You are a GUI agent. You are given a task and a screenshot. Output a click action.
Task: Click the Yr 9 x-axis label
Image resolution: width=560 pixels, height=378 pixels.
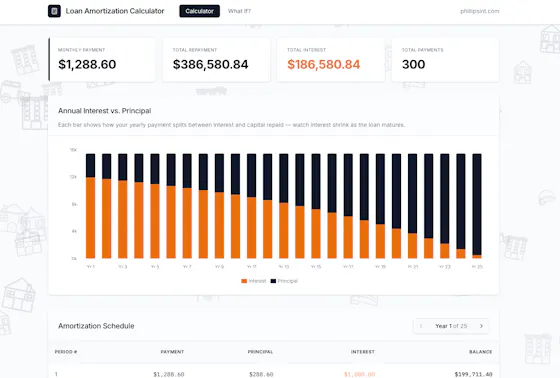(x=219, y=267)
